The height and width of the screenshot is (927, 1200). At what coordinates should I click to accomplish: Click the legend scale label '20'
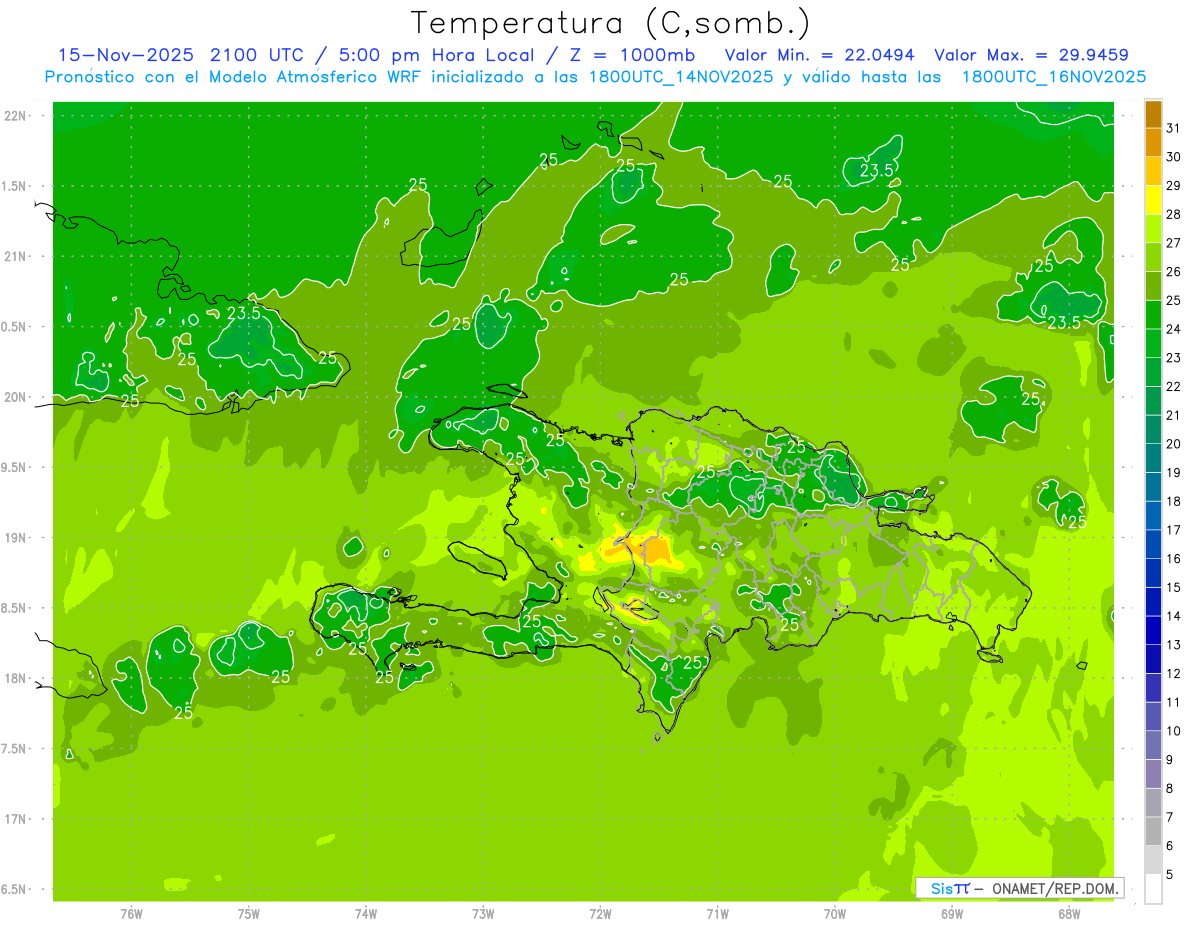click(1173, 444)
